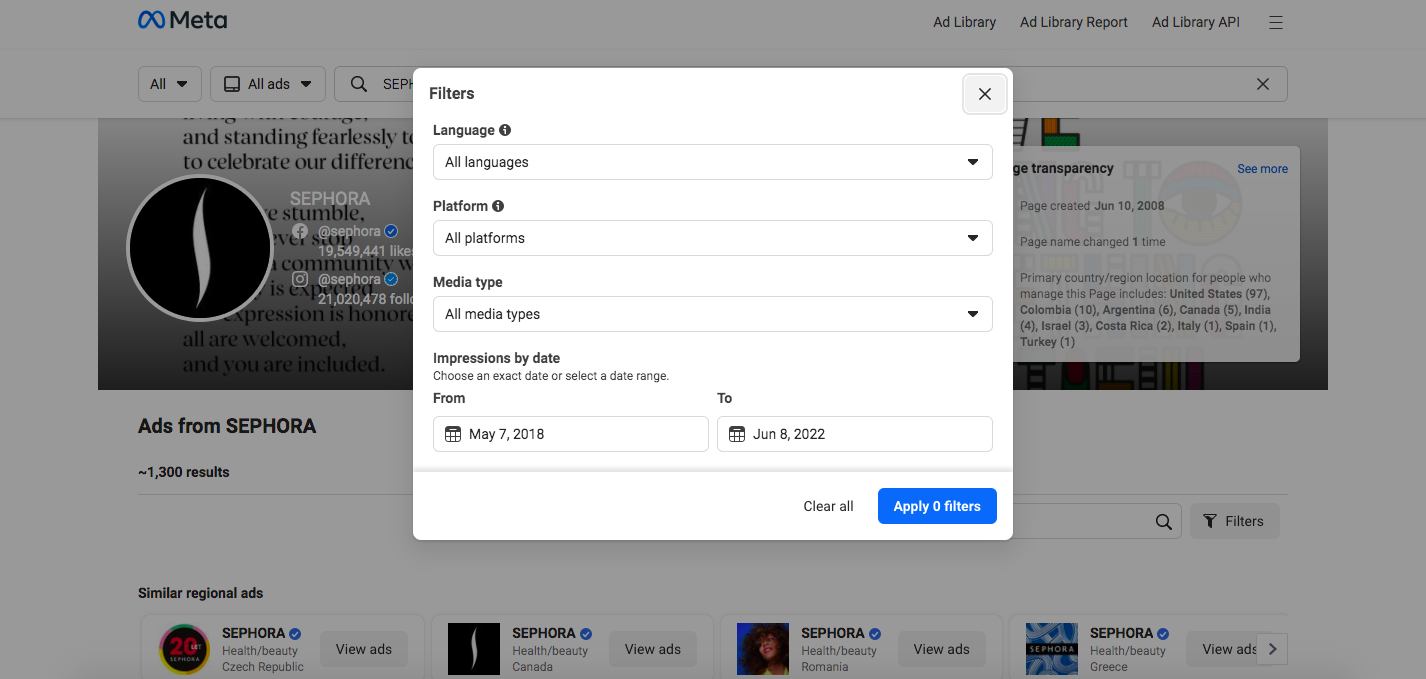
Task: Click the From date calendar icon
Action: pyautogui.click(x=453, y=434)
